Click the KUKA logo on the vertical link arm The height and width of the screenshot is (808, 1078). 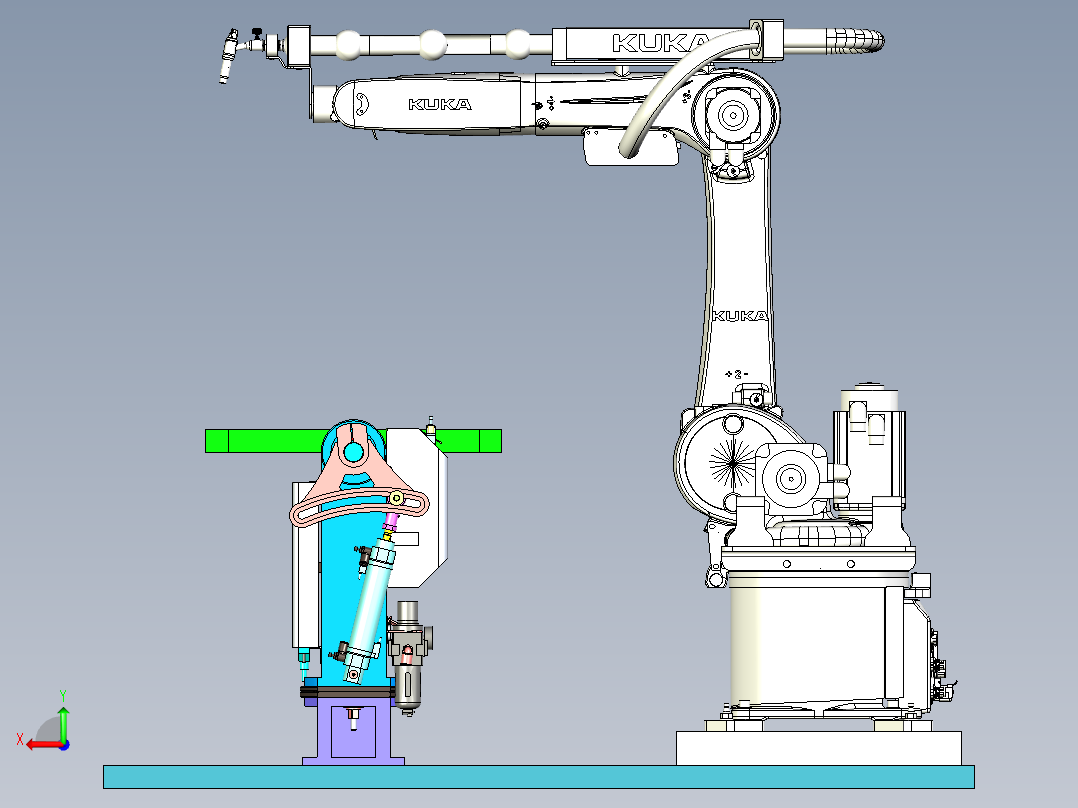coord(739,316)
